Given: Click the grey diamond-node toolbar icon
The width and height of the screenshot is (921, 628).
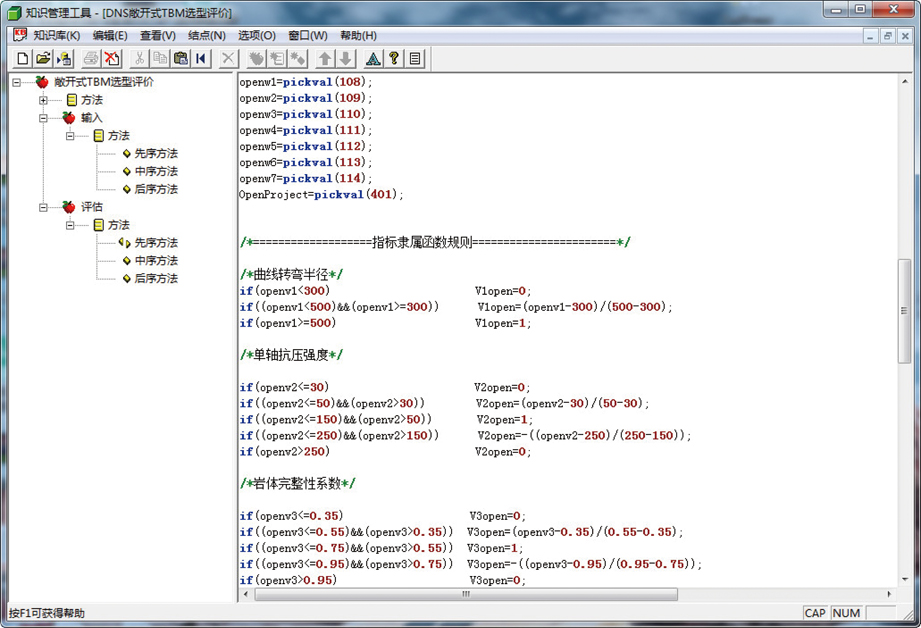Looking at the screenshot, I should pyautogui.click(x=297, y=58).
